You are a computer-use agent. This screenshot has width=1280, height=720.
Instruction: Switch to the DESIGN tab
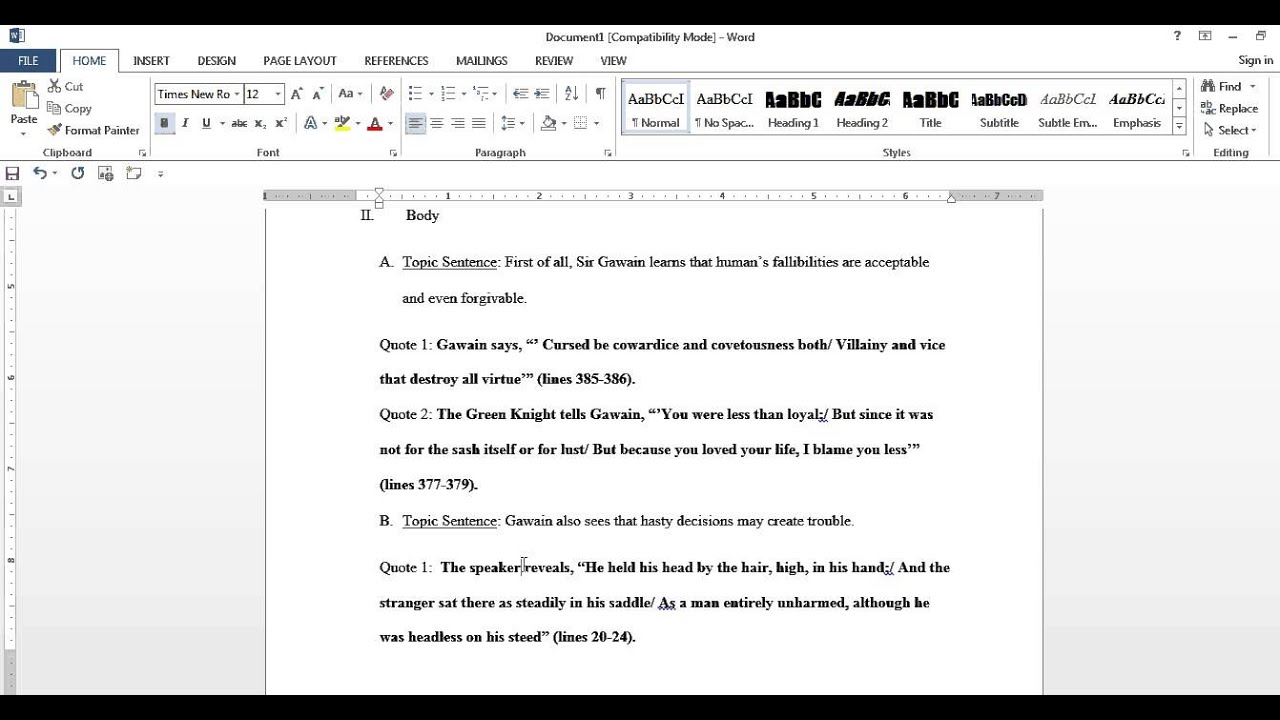point(216,60)
